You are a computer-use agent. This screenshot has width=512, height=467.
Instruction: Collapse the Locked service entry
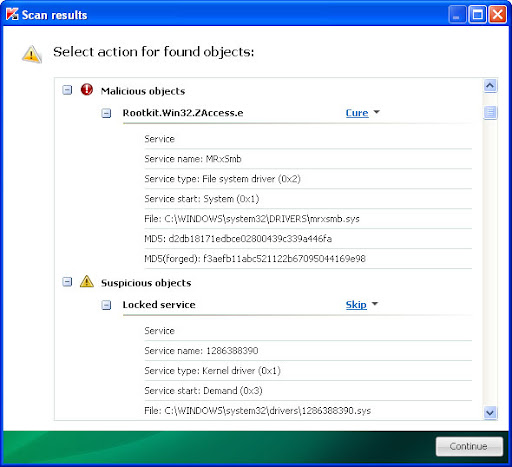click(106, 305)
